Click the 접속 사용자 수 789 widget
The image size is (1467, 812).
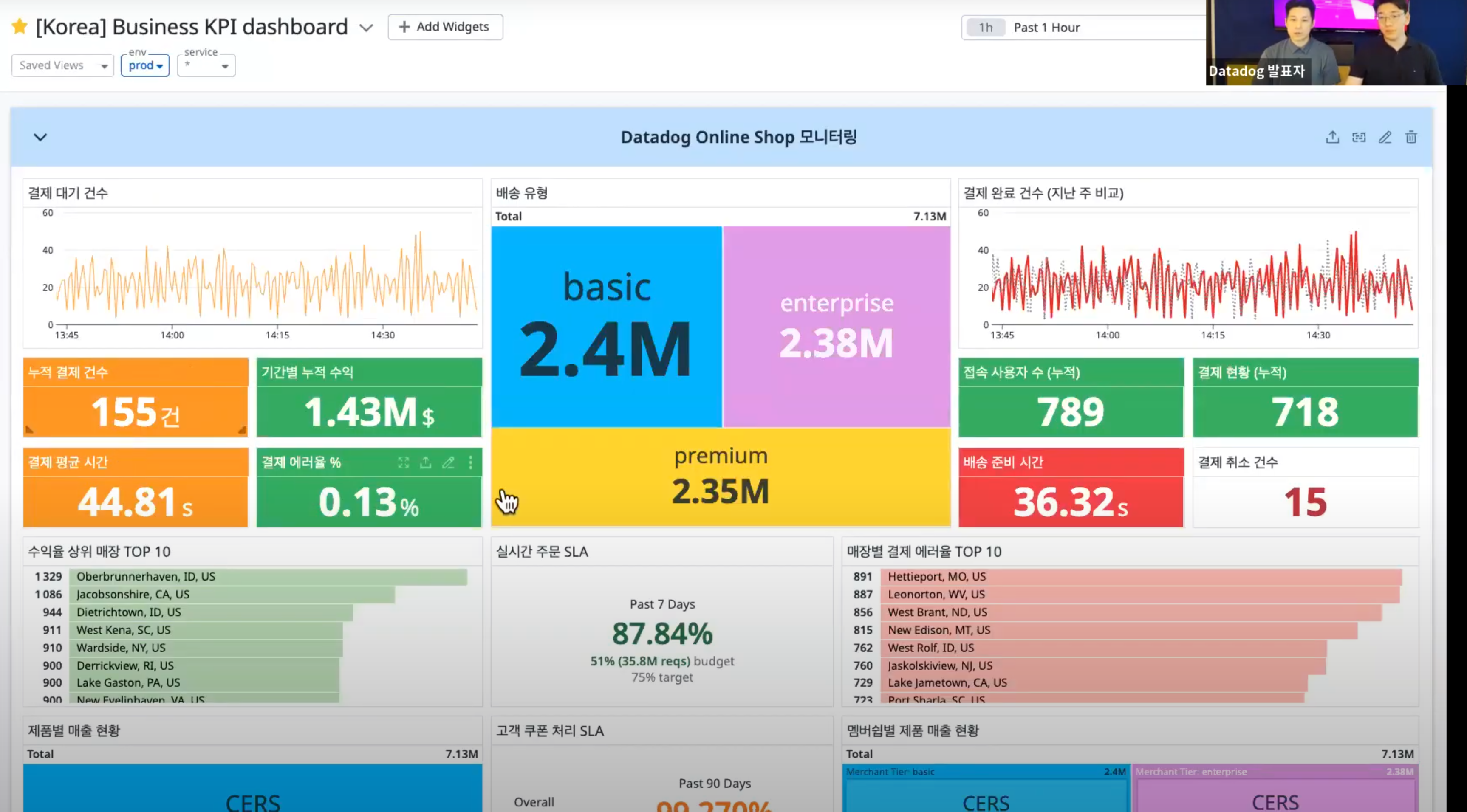click(1071, 398)
